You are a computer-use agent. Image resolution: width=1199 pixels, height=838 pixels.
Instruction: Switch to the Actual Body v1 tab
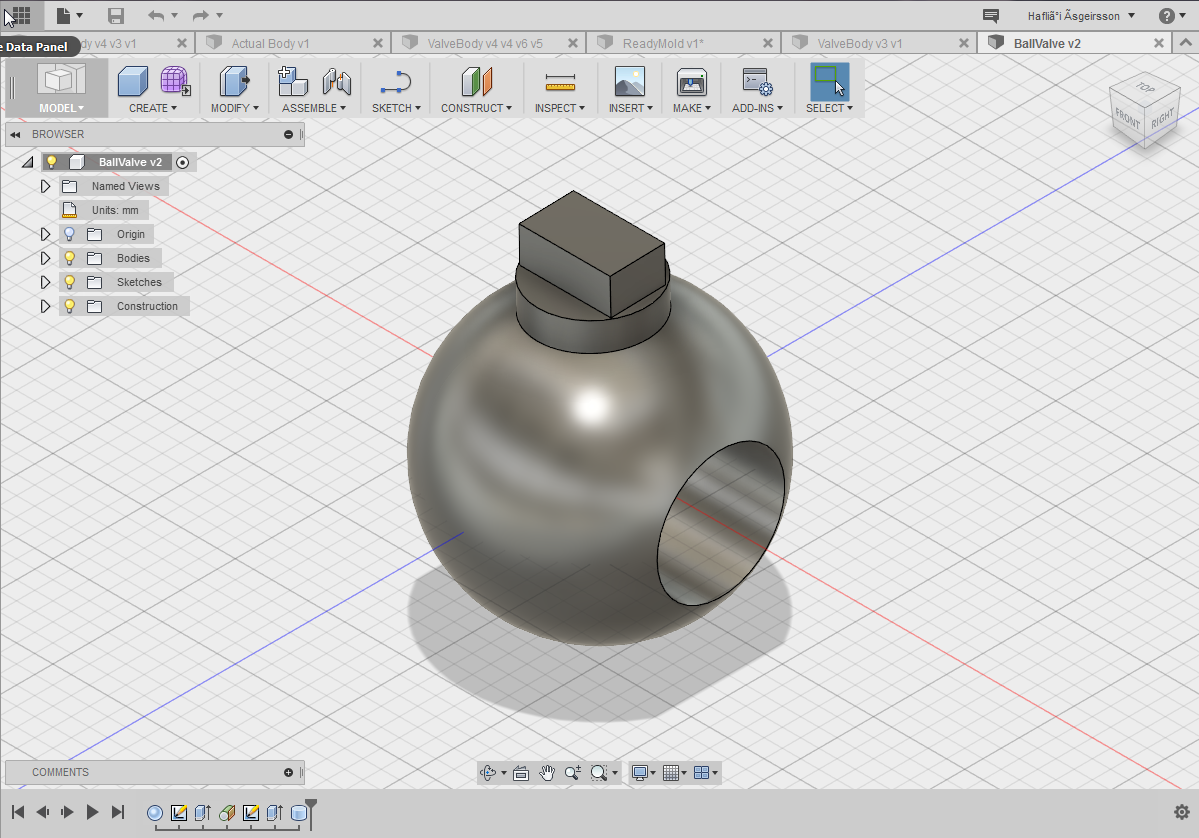271,44
